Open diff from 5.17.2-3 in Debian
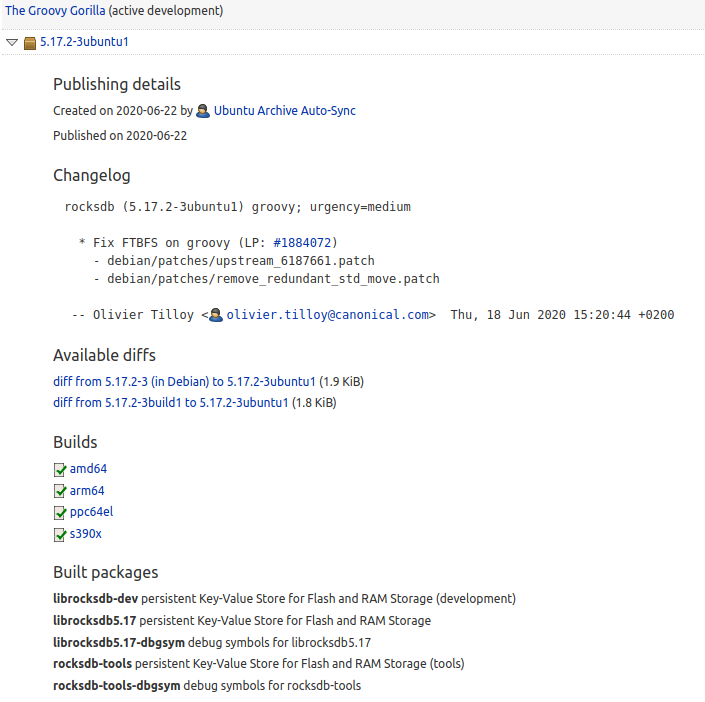Viewport: 705px width, 702px height. (184, 381)
